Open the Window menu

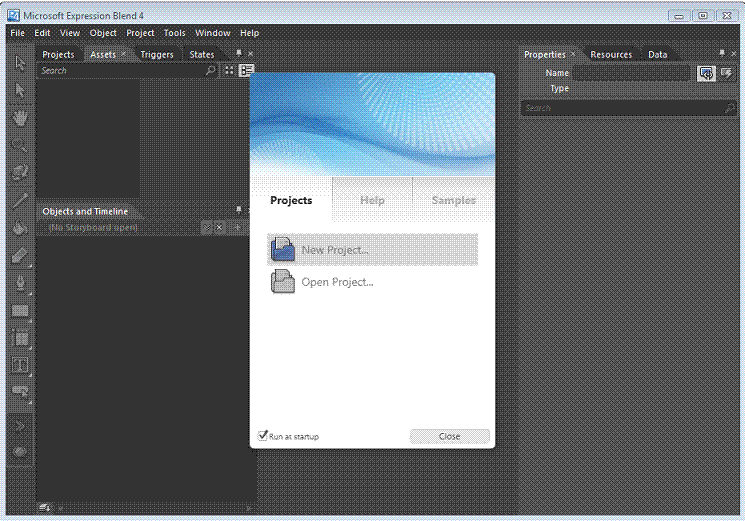(x=213, y=33)
